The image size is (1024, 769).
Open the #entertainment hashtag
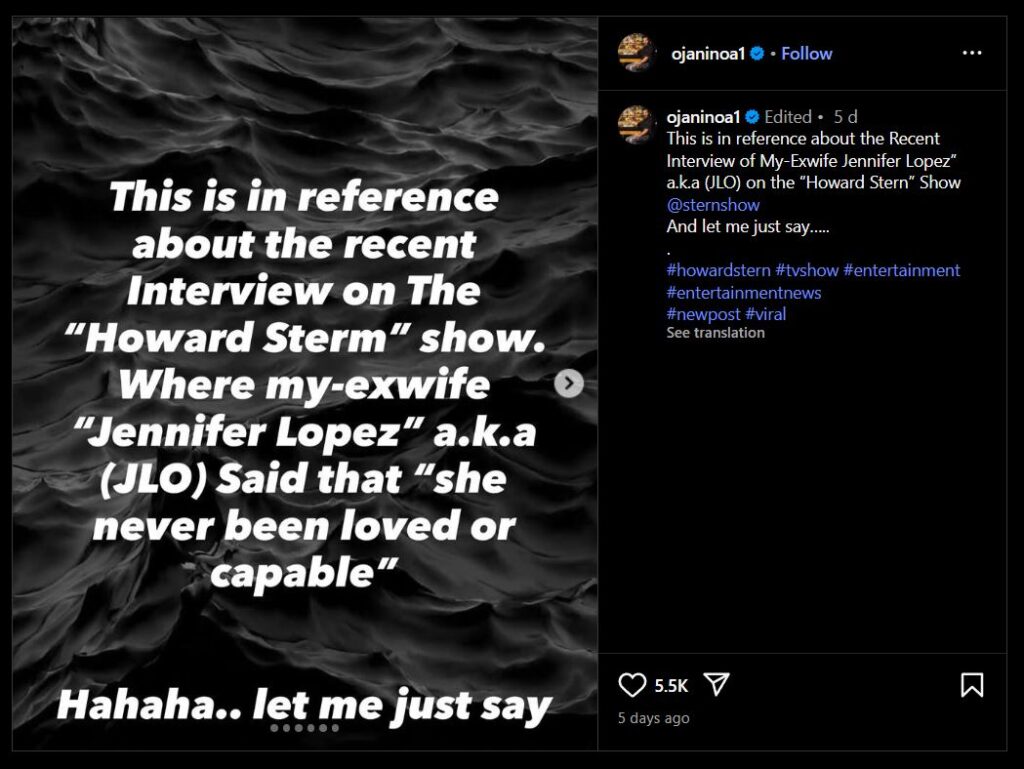click(902, 270)
